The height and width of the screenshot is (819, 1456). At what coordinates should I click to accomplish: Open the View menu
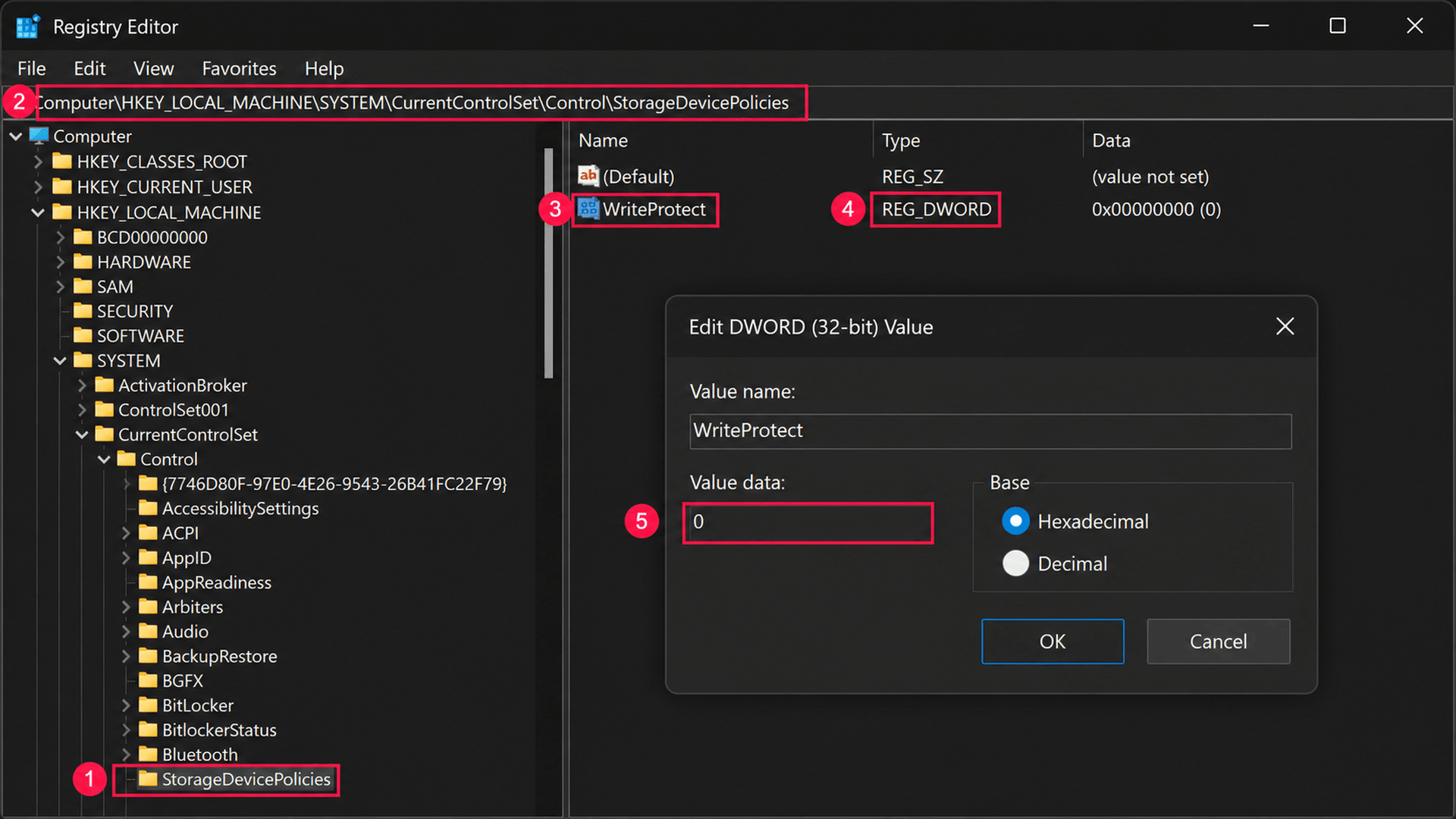(154, 68)
